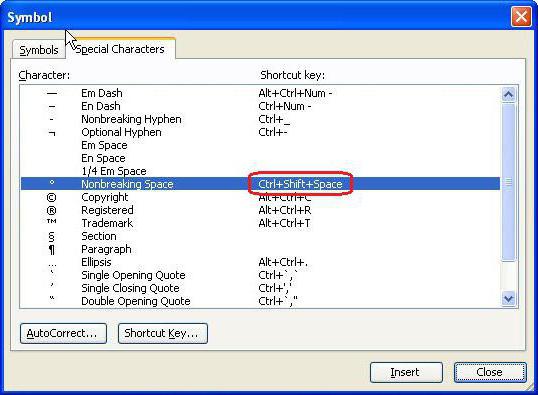This screenshot has height=395, width=538.
Task: Select the Nonbreaking Space row
Action: coord(260,184)
